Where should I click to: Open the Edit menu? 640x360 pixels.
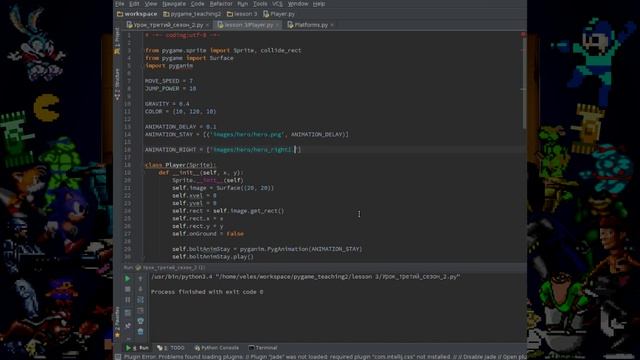click(134, 4)
